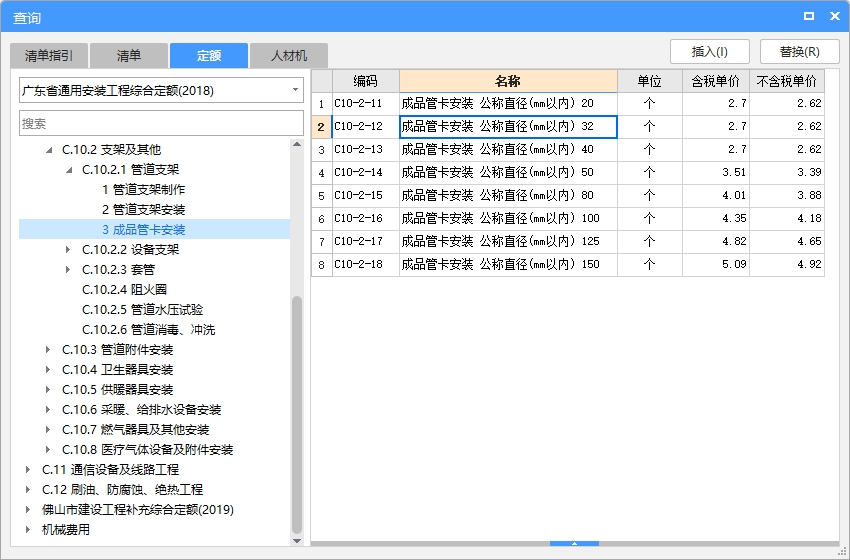Image resolution: width=850 pixels, height=560 pixels.
Task: Select 1 管道支架制作 tree item
Action: click(144, 190)
